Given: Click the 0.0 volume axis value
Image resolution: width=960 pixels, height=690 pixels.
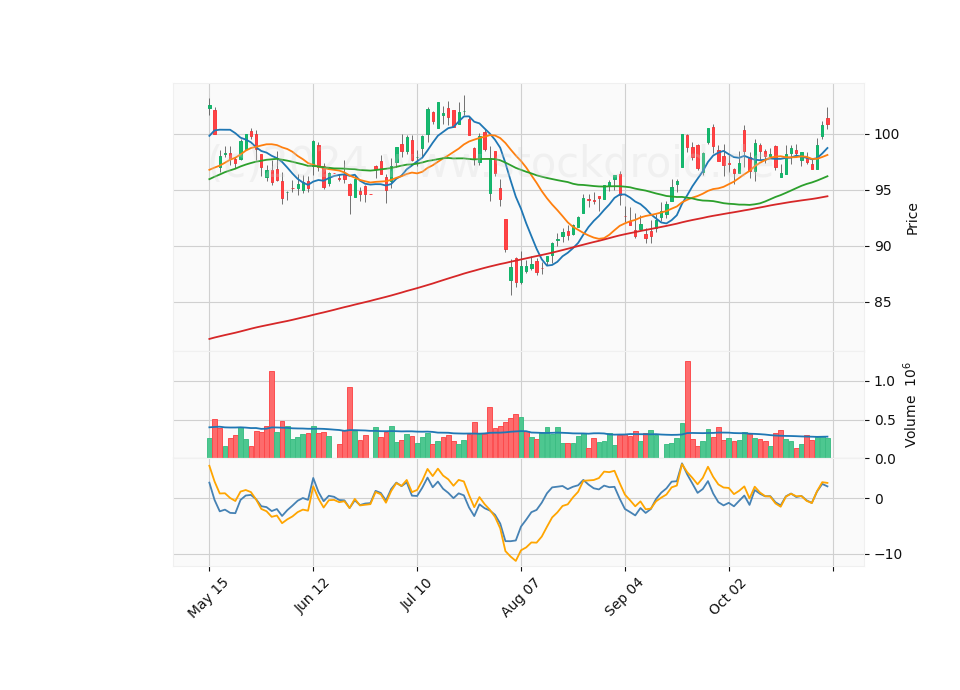Looking at the screenshot, I should pyautogui.click(x=884, y=459).
